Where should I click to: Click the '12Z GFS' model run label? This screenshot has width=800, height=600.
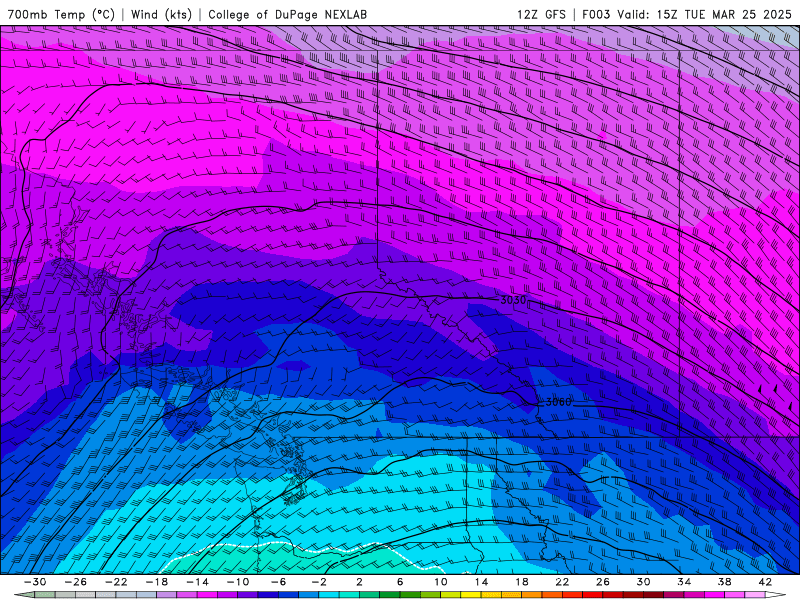point(541,14)
